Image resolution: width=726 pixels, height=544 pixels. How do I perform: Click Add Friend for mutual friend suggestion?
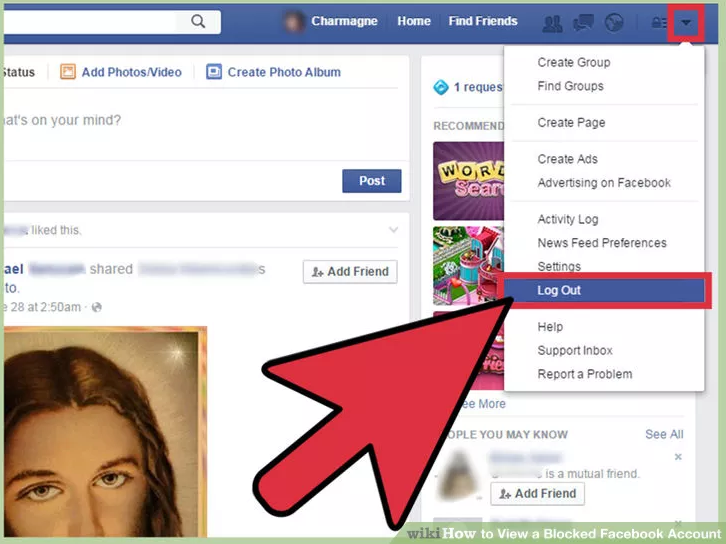coord(538,494)
